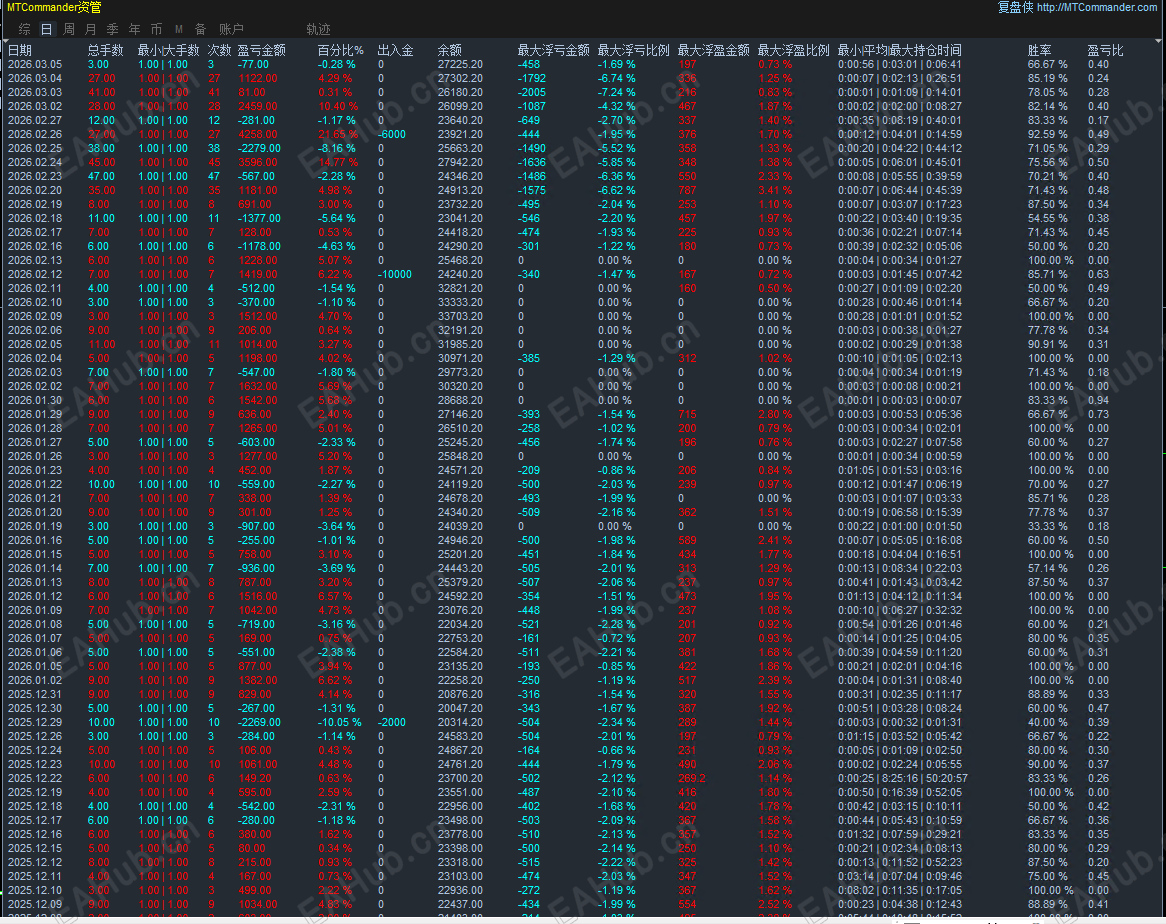Open the MTCommander.com website link
The image size is (1166, 924).
coord(1096,7)
